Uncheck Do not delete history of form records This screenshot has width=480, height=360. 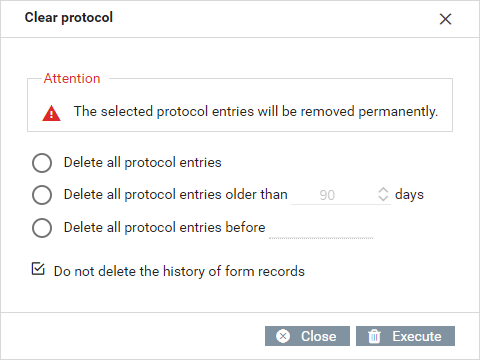(38, 269)
